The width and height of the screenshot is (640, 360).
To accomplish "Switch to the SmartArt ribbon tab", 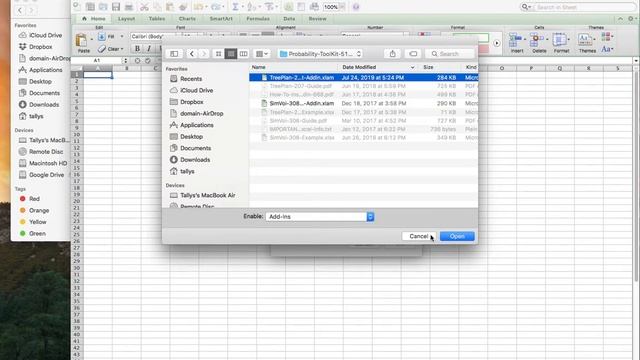I will coord(221,19).
